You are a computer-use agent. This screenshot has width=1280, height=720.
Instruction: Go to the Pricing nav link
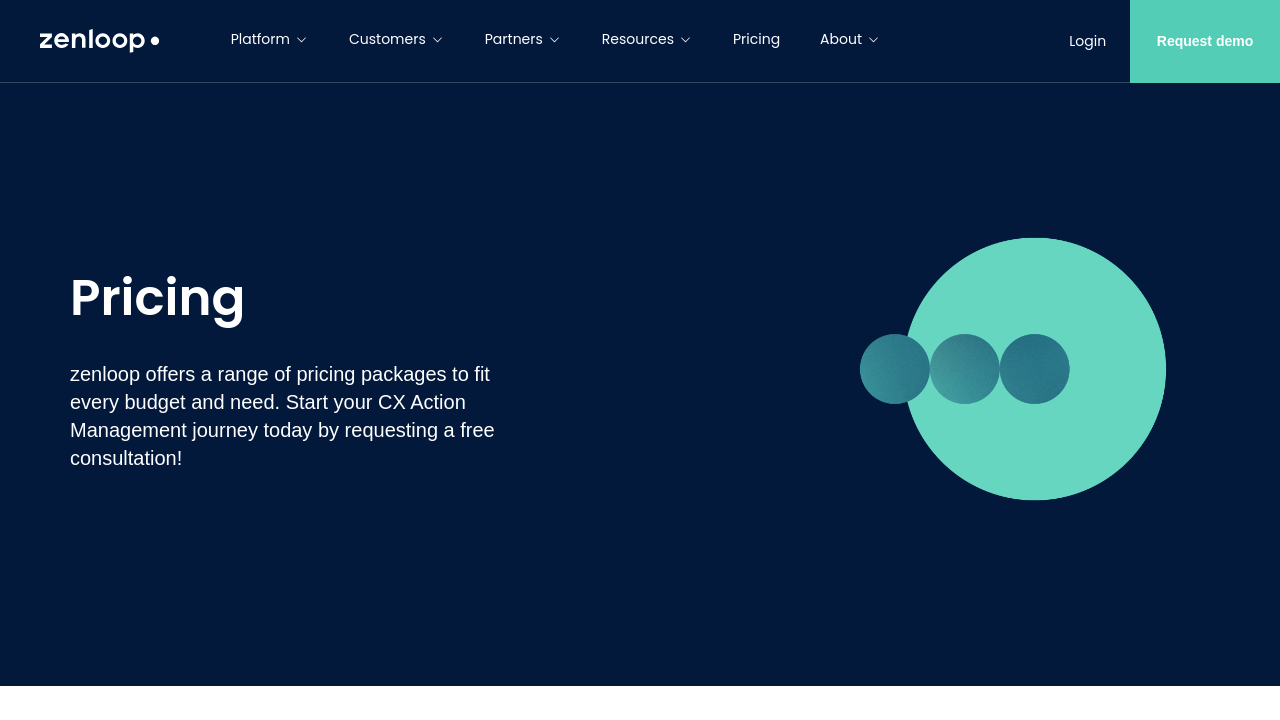[756, 39]
